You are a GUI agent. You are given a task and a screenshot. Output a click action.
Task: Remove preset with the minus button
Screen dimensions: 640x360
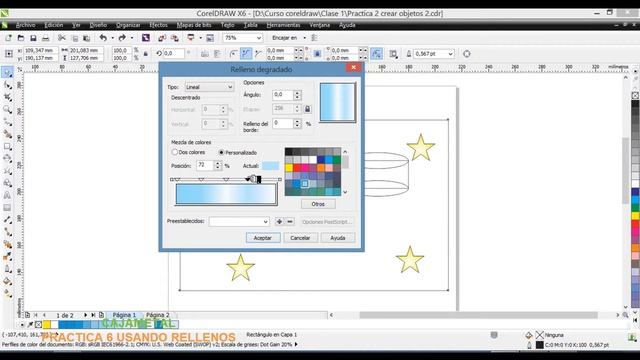(x=290, y=222)
